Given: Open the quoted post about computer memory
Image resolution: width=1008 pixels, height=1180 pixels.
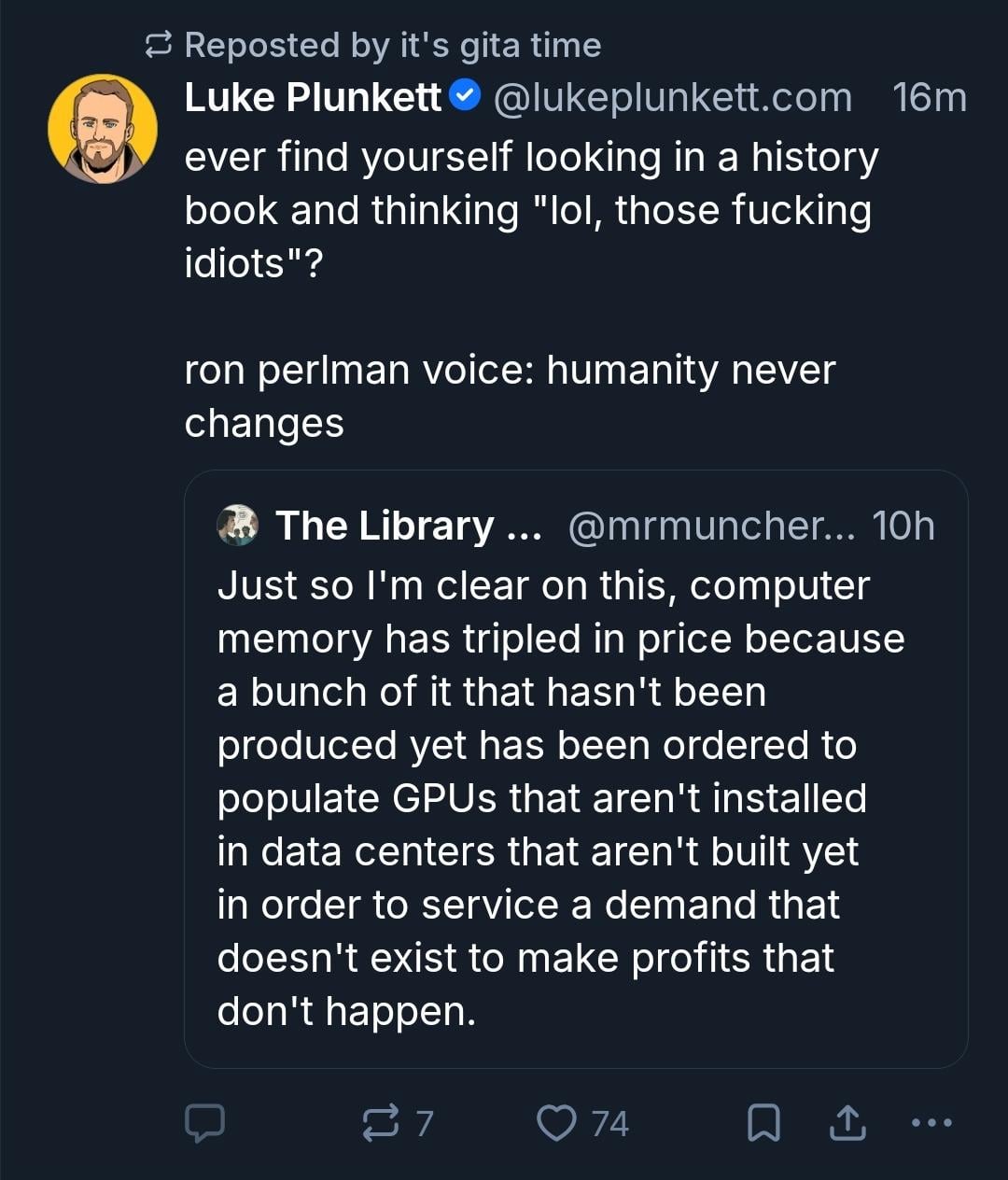Looking at the screenshot, I should pos(560,798).
